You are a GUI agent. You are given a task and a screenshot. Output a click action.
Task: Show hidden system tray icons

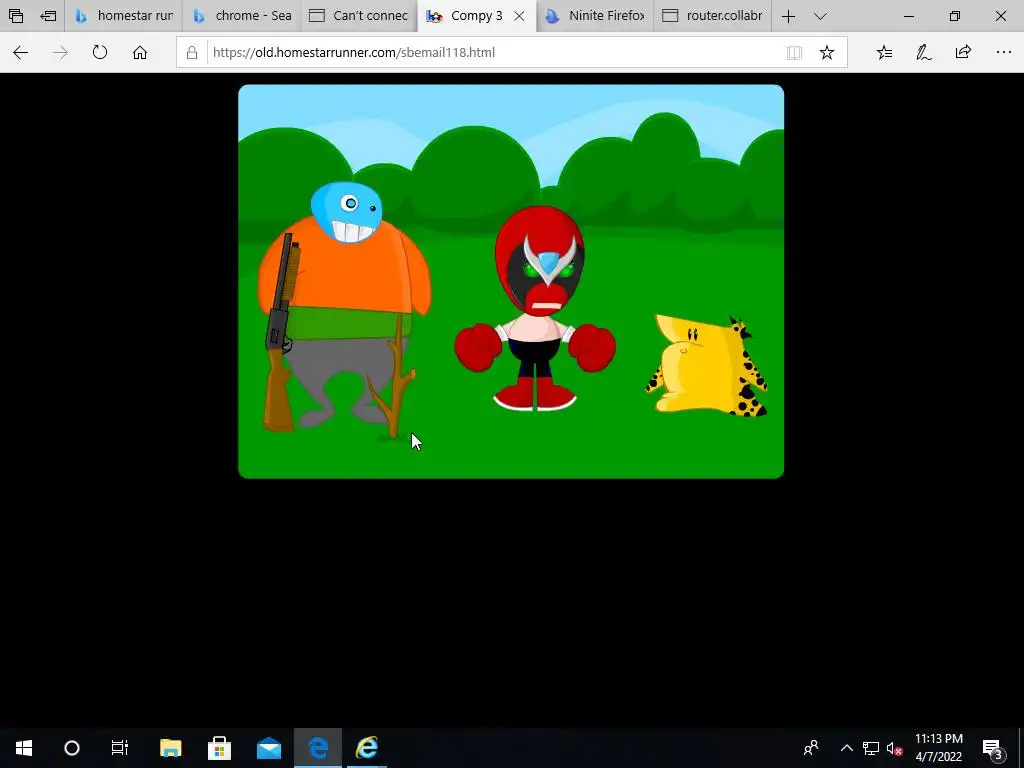[846, 748]
